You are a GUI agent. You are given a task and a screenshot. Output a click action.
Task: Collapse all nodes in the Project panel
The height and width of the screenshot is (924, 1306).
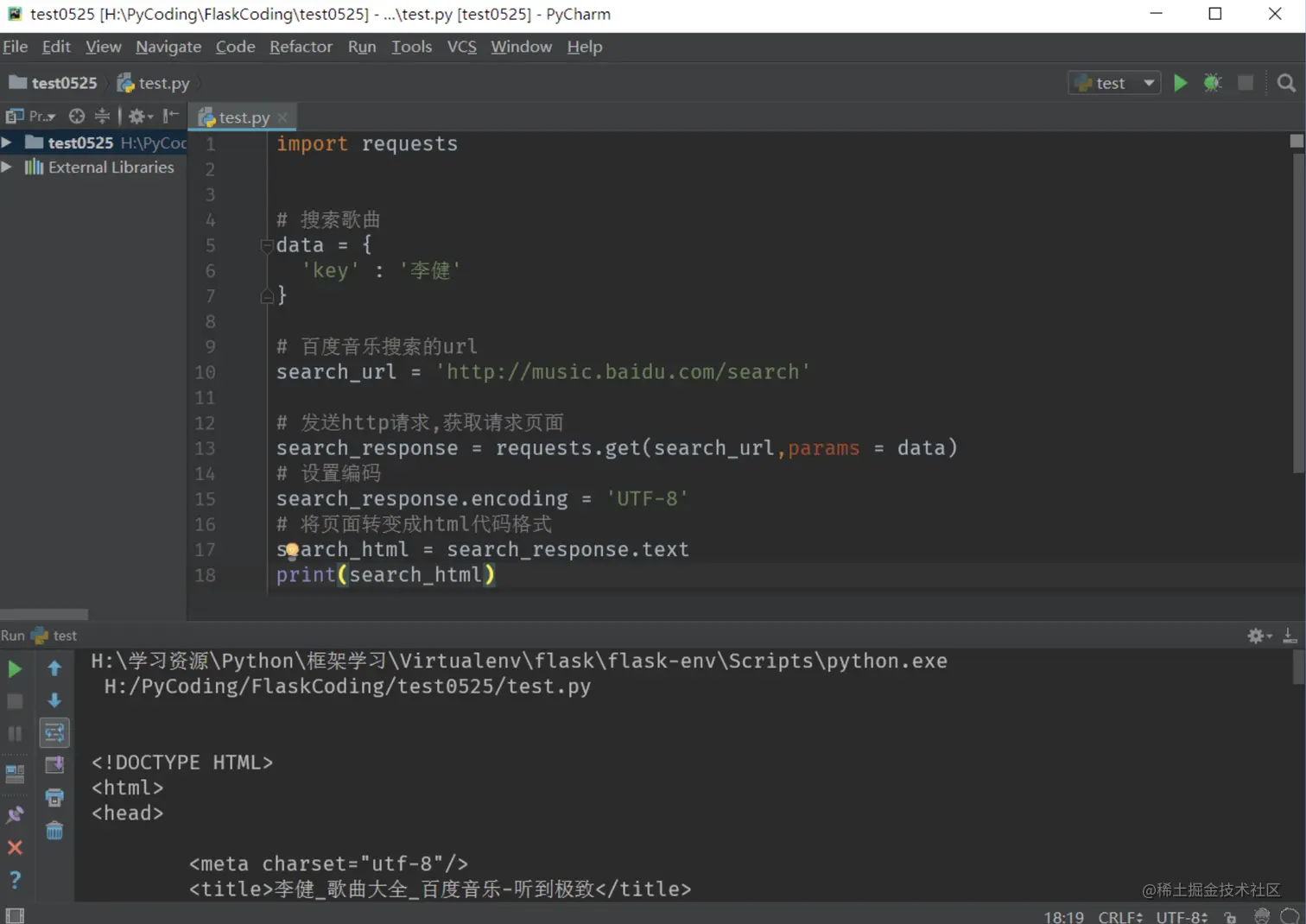tap(102, 116)
